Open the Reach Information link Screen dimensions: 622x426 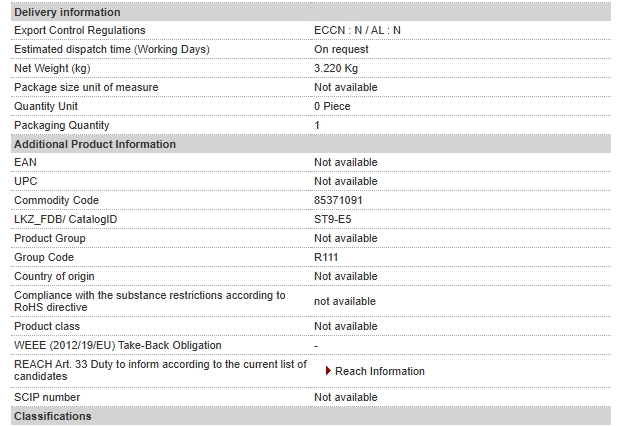(x=380, y=371)
